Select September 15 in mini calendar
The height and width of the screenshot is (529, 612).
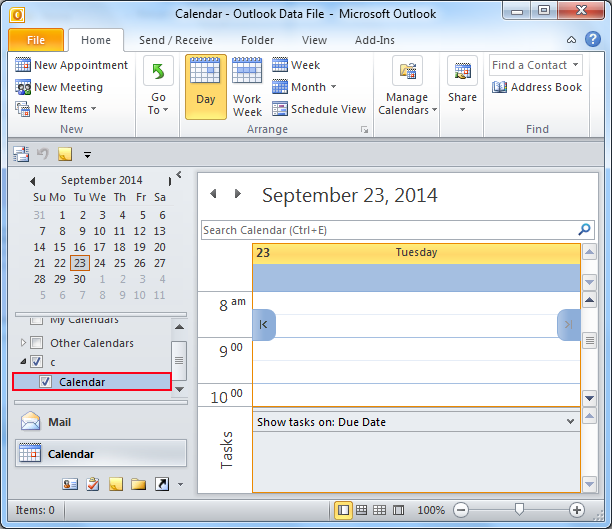pos(60,247)
